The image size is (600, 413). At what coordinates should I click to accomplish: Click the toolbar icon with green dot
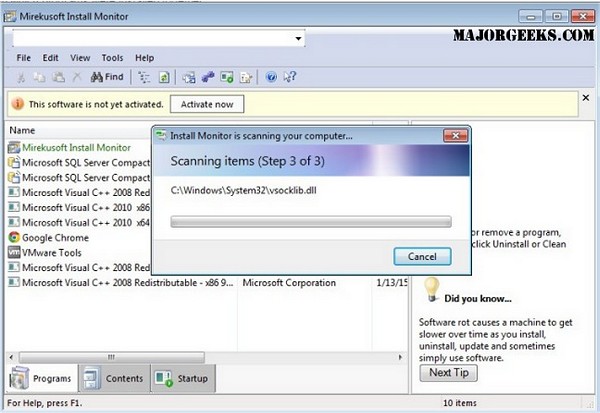coord(227,77)
